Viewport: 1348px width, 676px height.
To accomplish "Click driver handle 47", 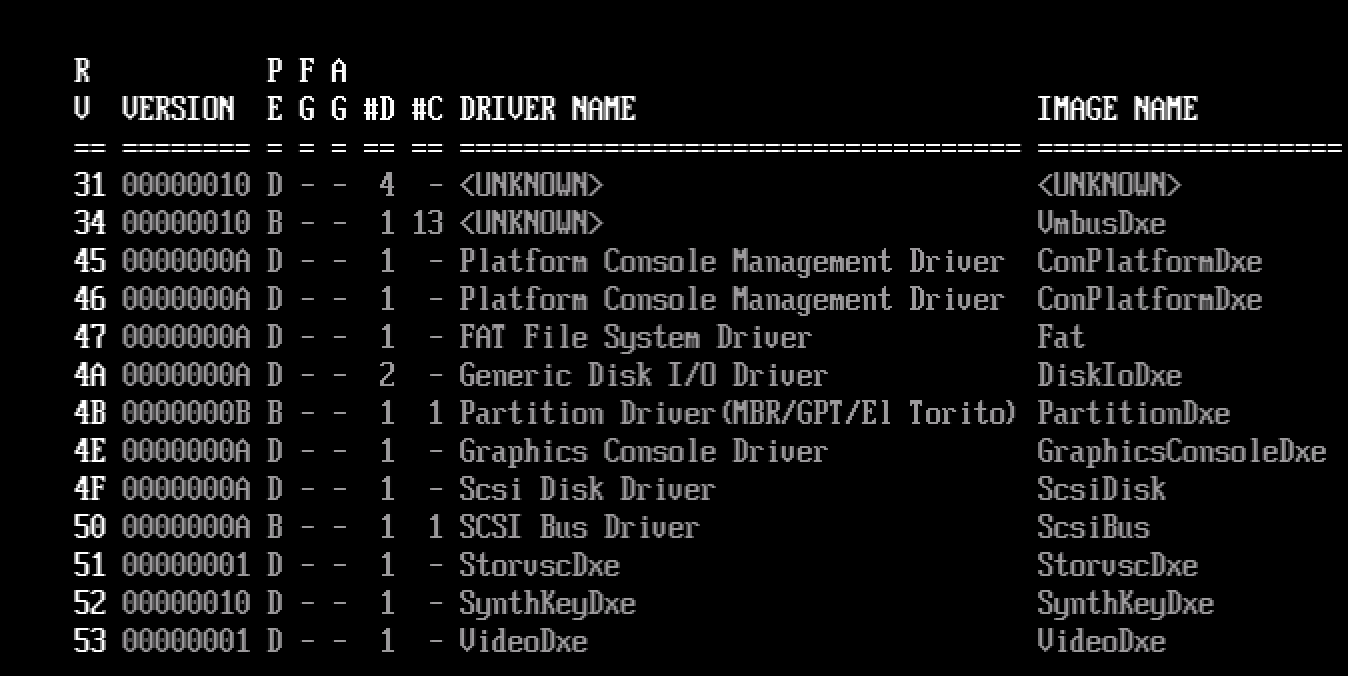I will coord(89,337).
